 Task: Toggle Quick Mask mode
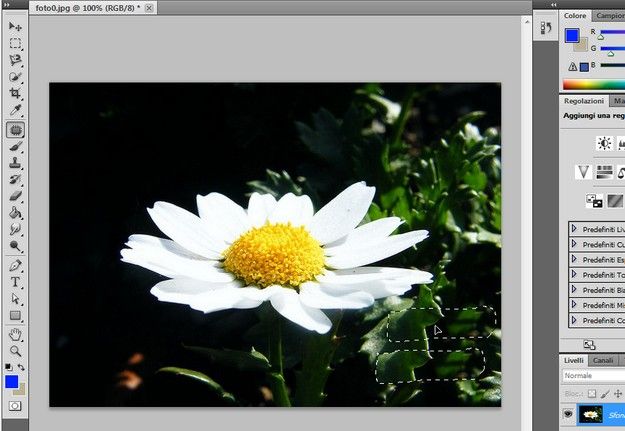[x=15, y=406]
